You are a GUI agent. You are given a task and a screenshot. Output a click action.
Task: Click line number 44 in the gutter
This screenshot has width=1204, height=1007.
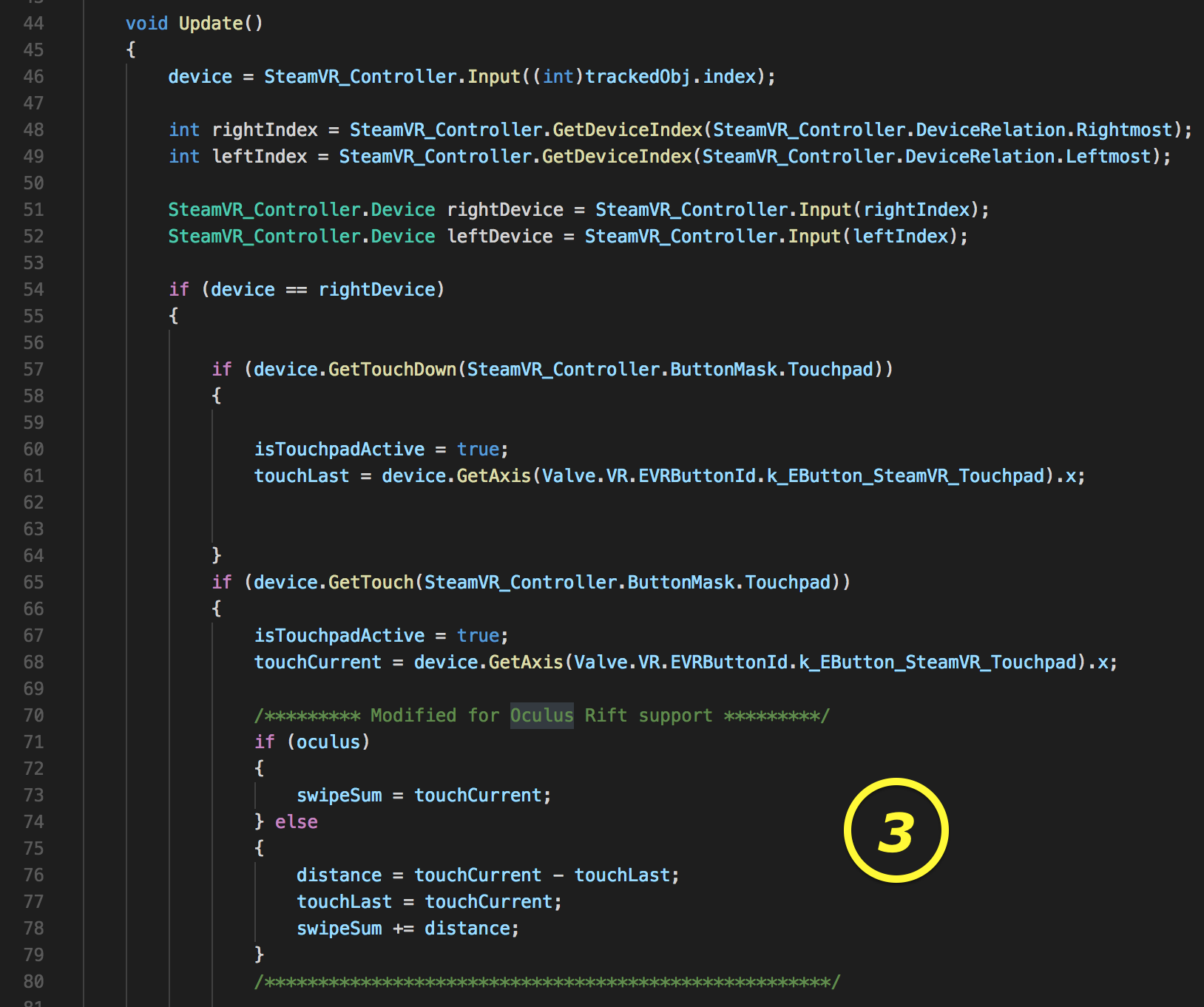(33, 24)
